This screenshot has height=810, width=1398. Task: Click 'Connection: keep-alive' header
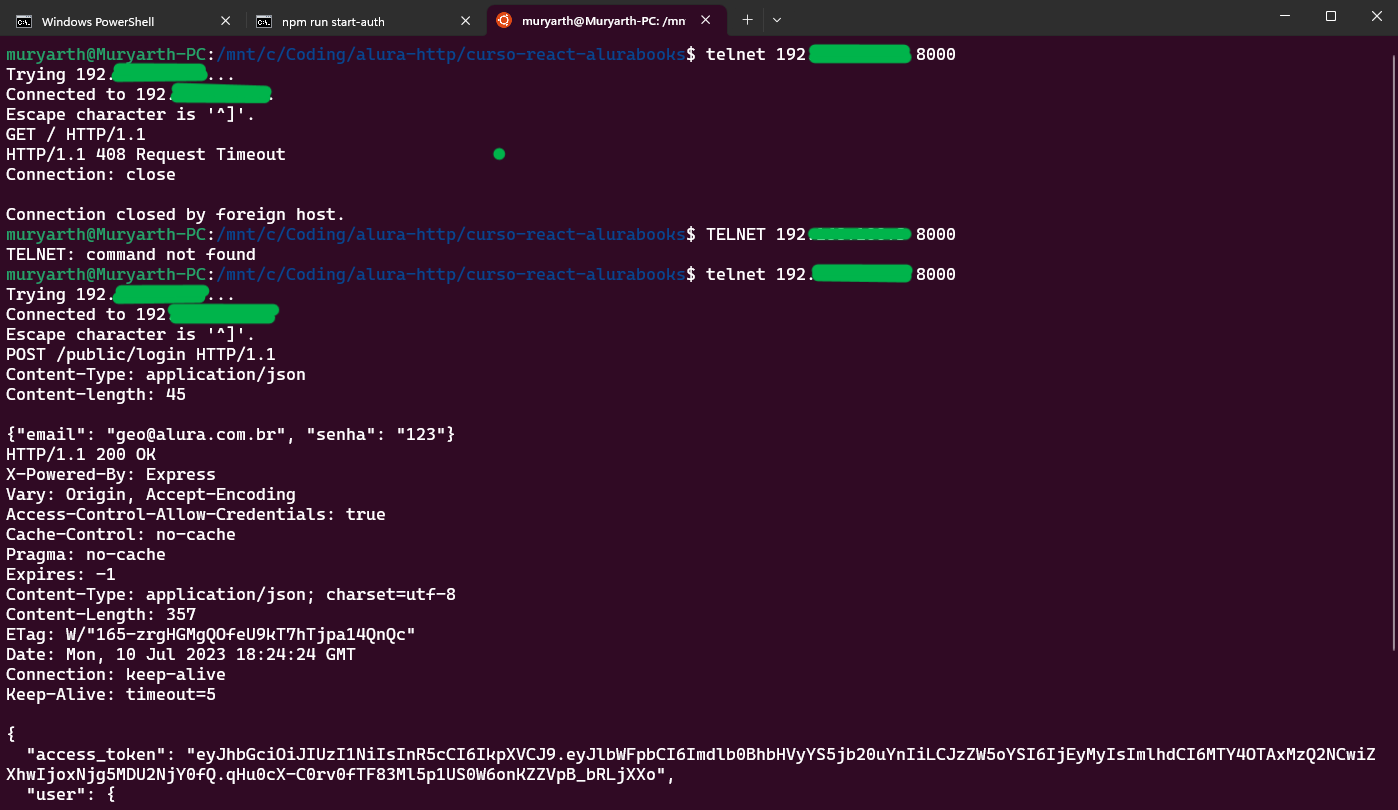116,674
